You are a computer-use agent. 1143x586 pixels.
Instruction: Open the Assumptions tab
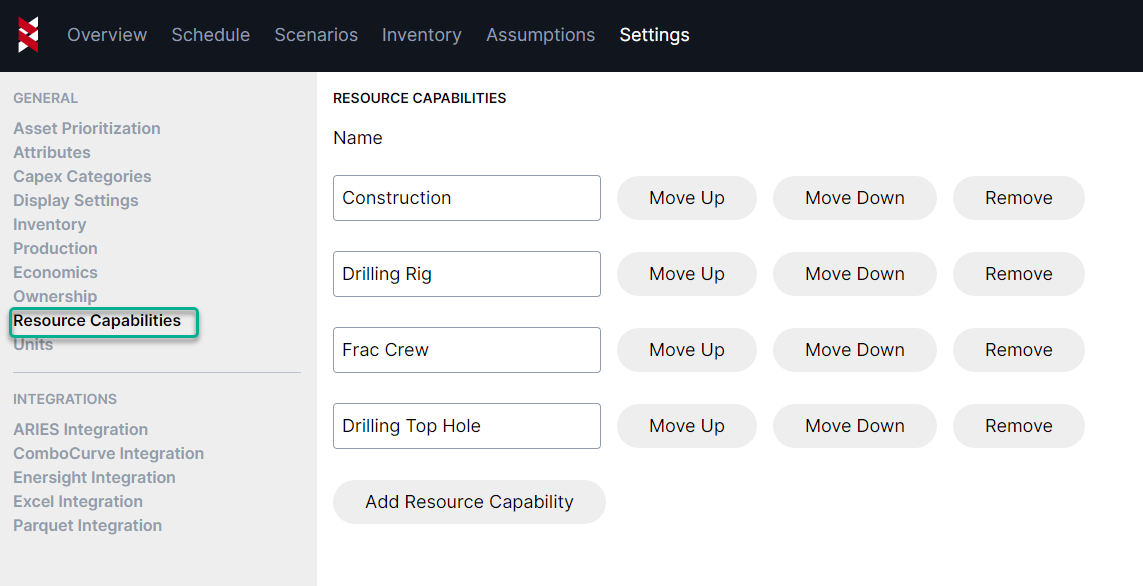click(x=540, y=35)
